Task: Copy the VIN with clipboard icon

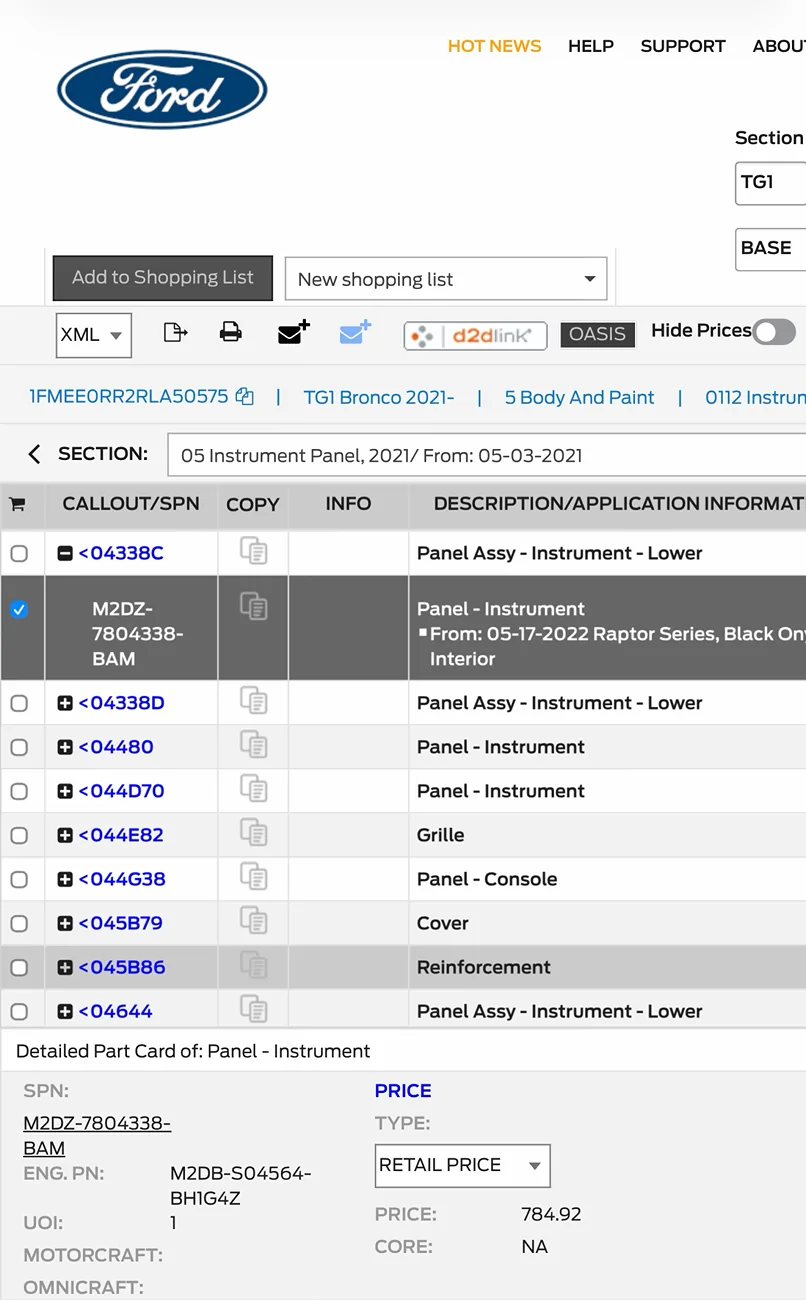Action: [x=244, y=397]
